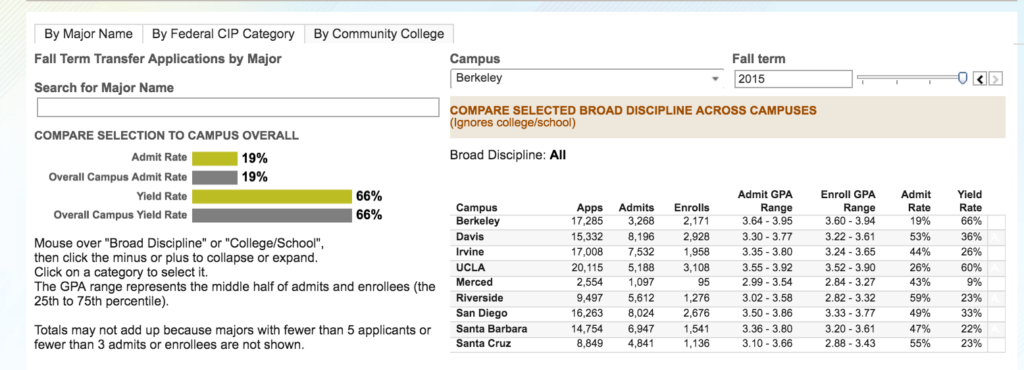Click the Fall term slider handle
Screen dimensions: 1024x370
962,78
